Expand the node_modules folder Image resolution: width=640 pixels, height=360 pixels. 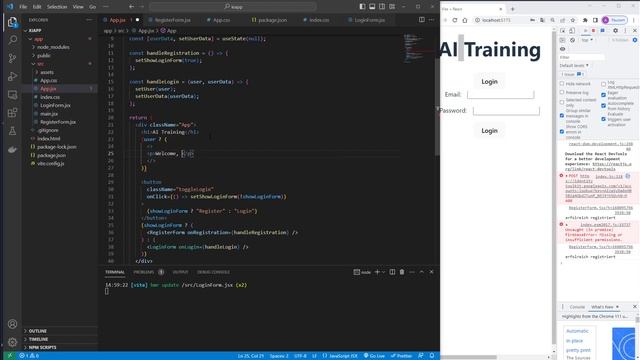click(x=53, y=47)
